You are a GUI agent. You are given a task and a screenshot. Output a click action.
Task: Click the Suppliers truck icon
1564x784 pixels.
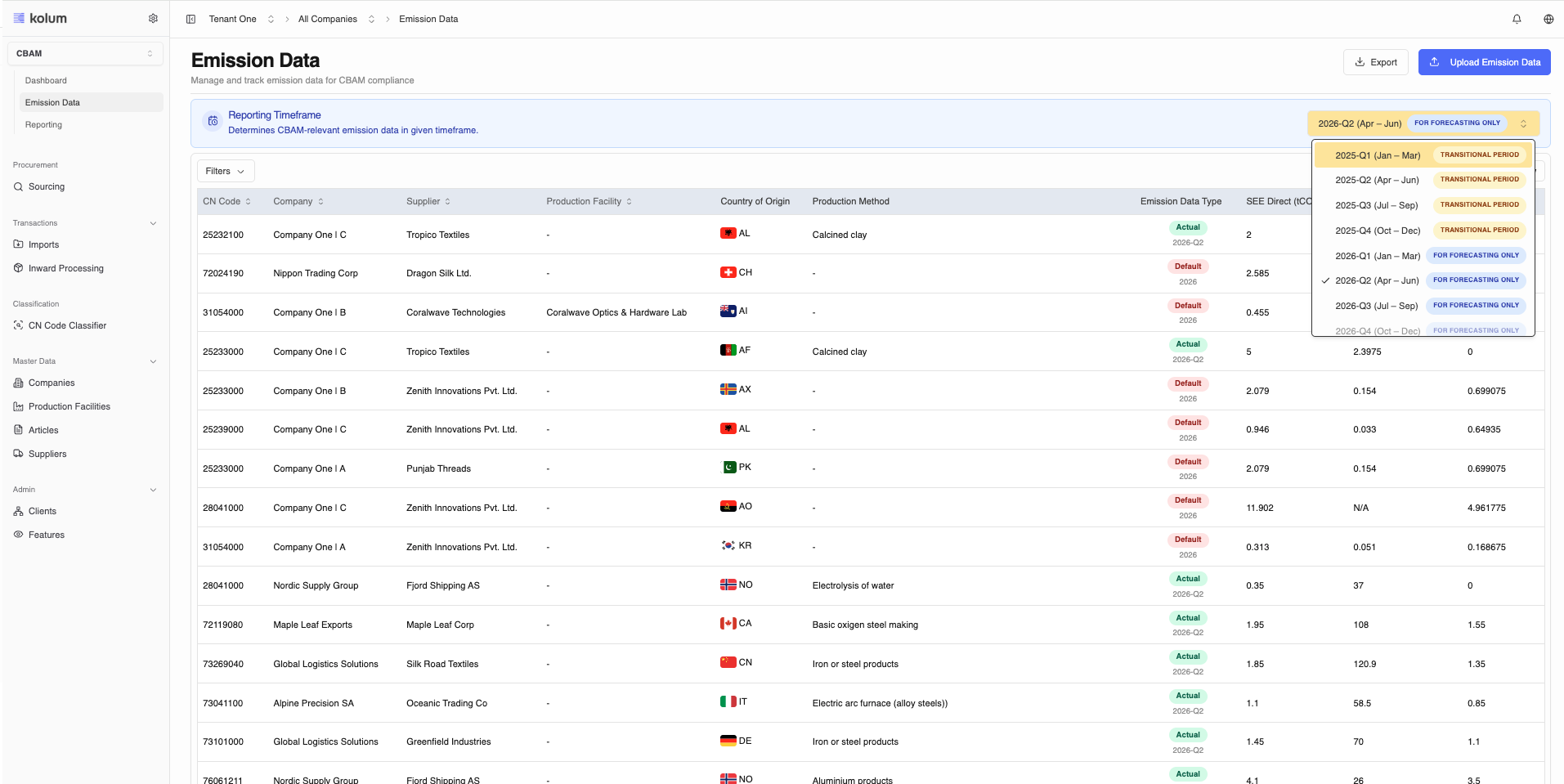pos(18,454)
